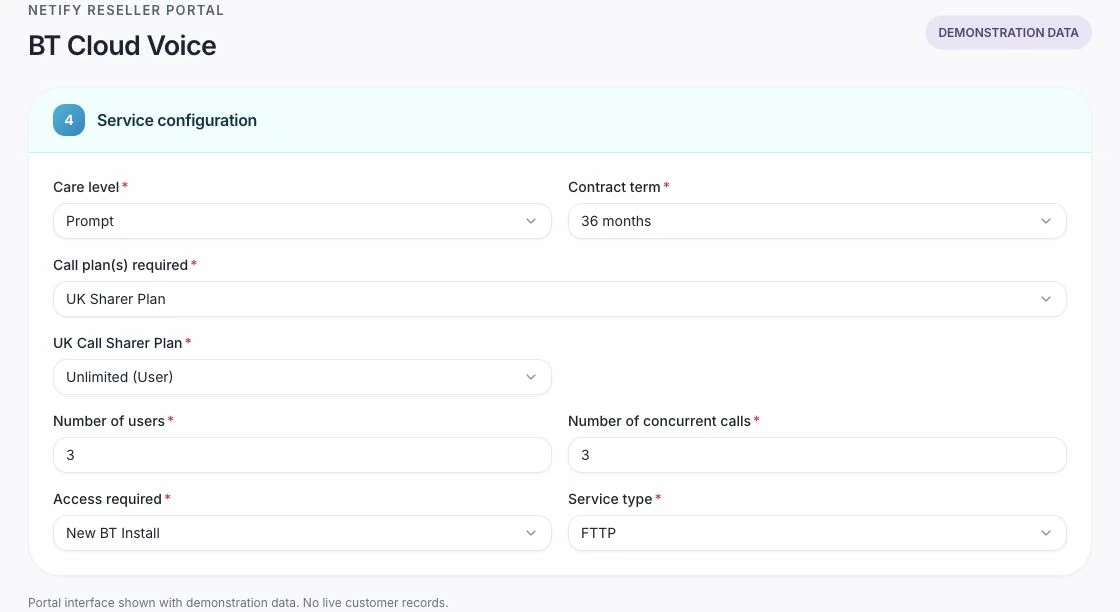Viewport: 1120px width, 612px height.
Task: Click the Call plan(s) required label
Action: point(121,265)
